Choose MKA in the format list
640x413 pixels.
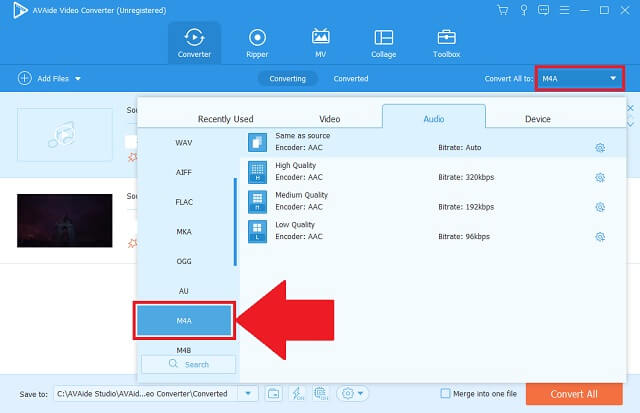(184, 231)
